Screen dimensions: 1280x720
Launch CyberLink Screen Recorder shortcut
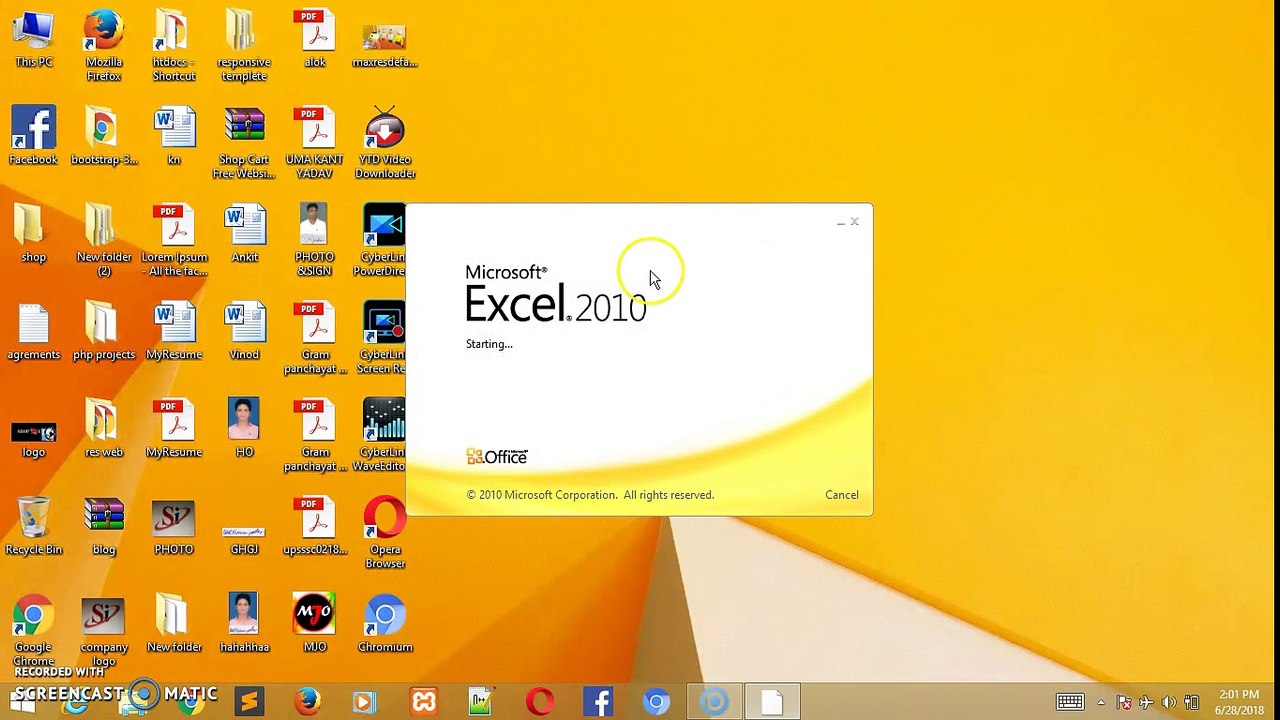click(383, 338)
